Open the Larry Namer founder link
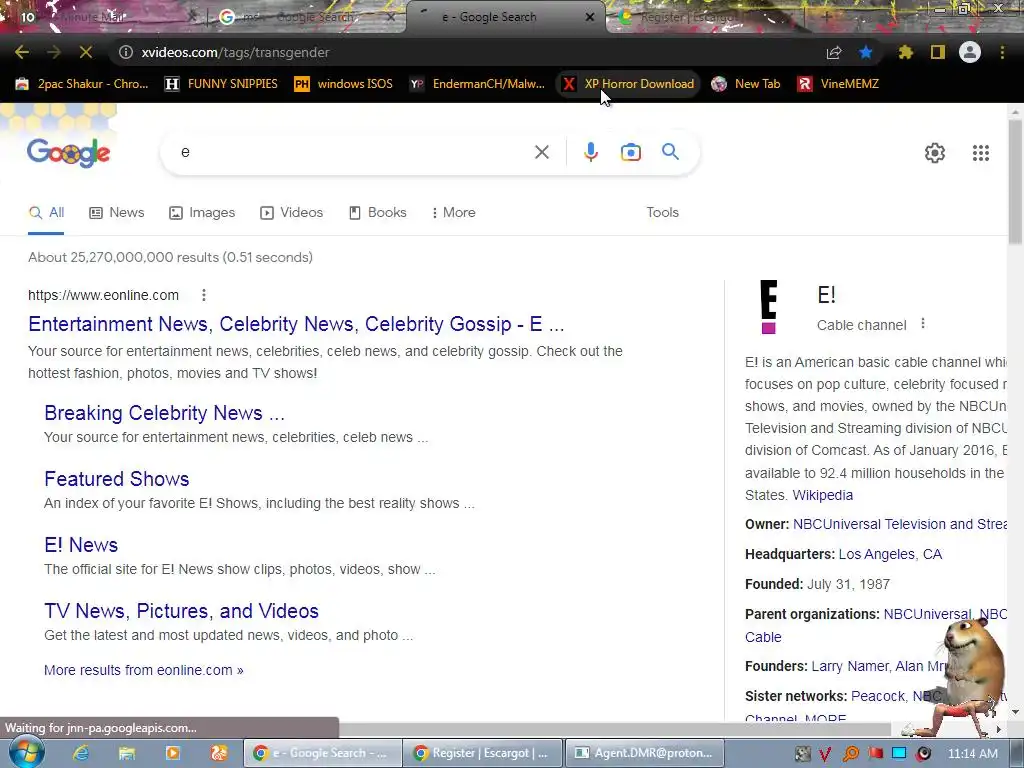 point(850,666)
